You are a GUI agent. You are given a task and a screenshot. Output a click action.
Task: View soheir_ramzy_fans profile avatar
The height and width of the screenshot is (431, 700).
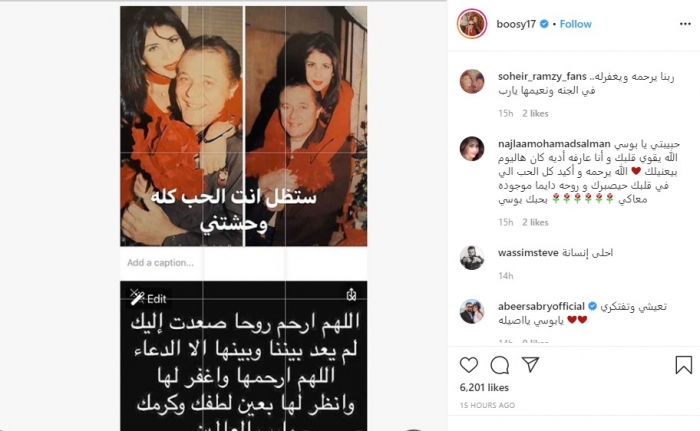pos(472,82)
